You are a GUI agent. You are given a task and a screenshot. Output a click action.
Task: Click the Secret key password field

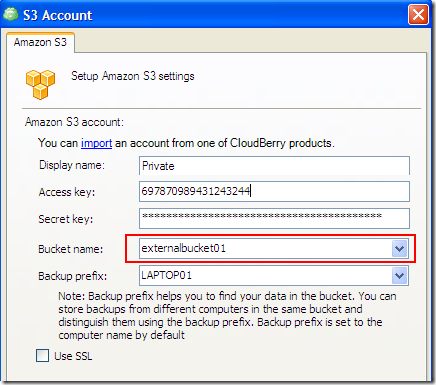coord(274,218)
